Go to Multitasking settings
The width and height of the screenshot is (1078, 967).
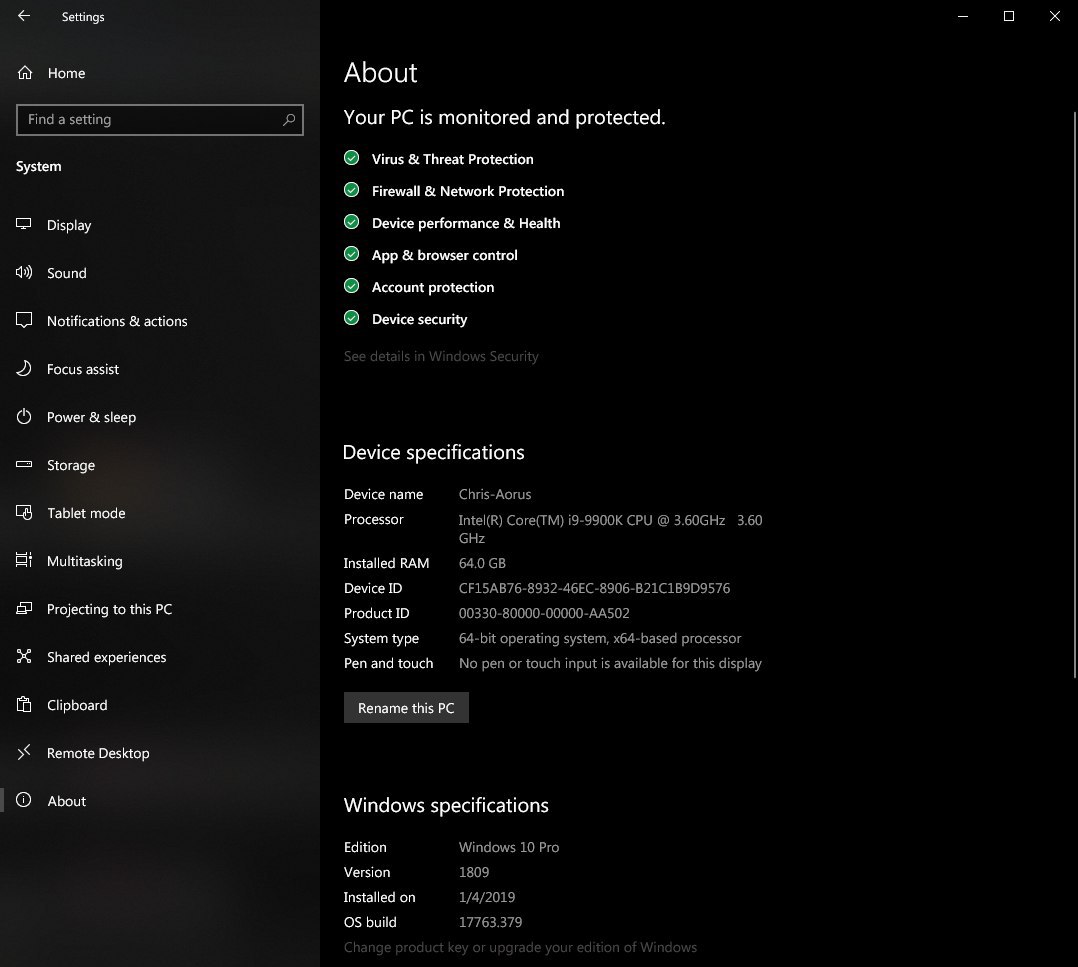85,562
